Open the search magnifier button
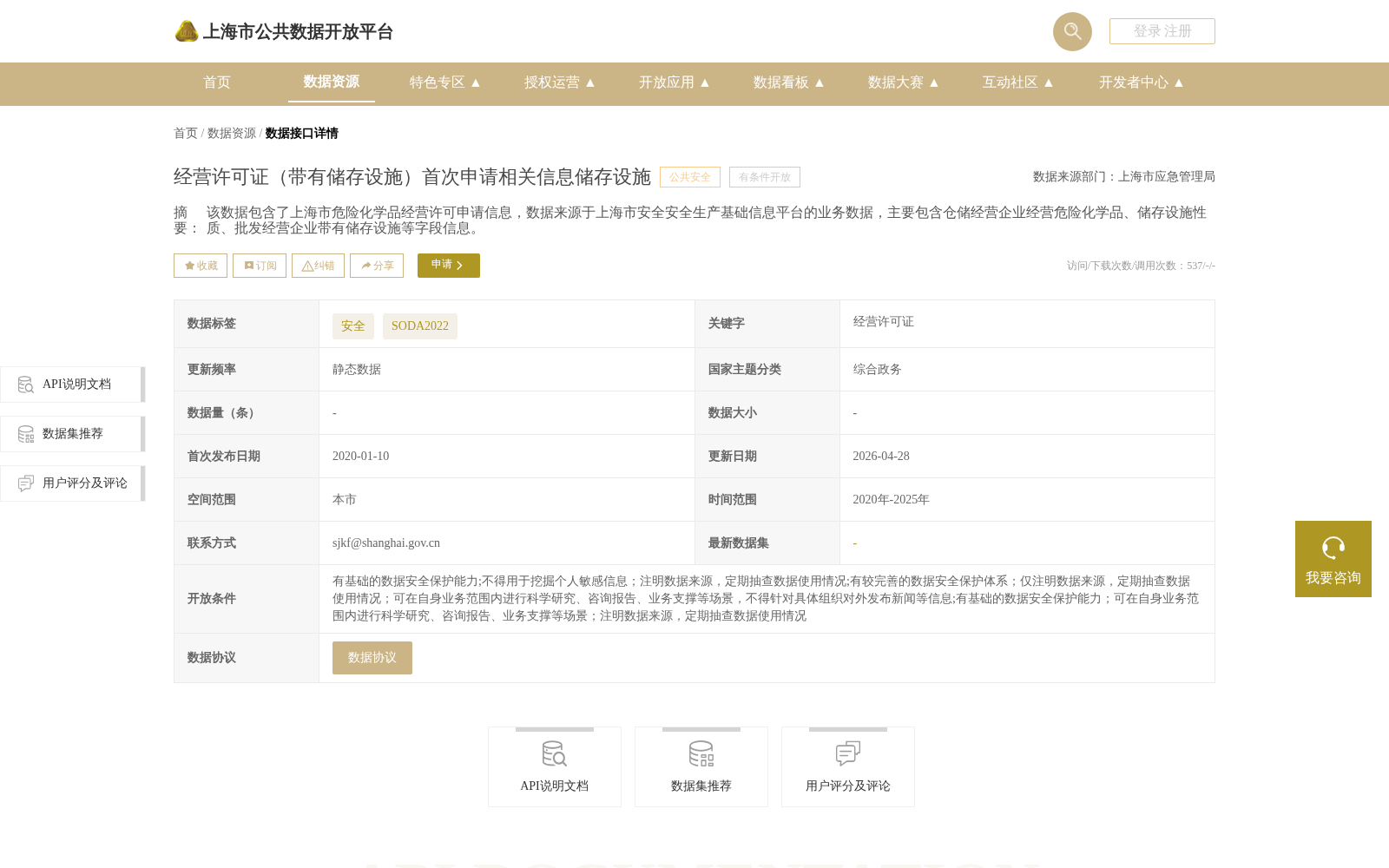Viewport: 1389px width, 868px height. point(1072,31)
